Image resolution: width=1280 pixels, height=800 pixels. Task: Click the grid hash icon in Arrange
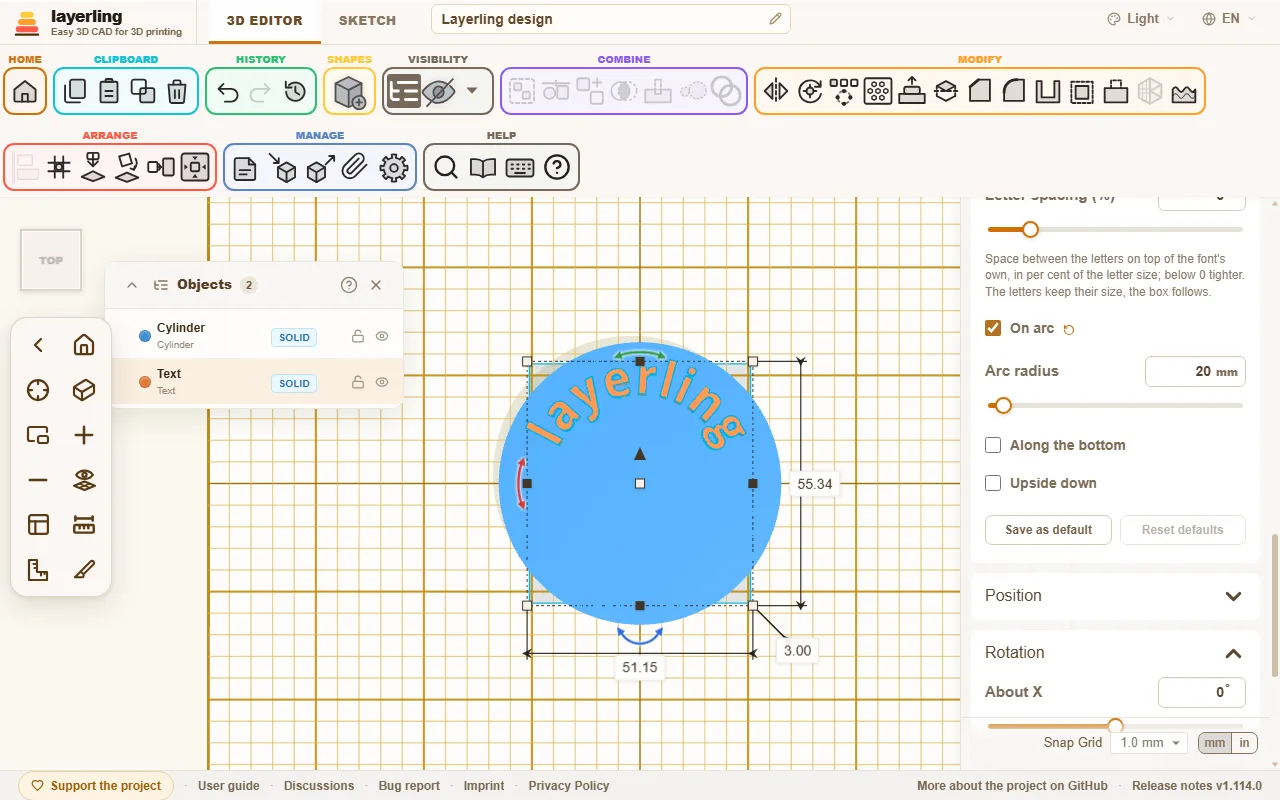pos(59,167)
